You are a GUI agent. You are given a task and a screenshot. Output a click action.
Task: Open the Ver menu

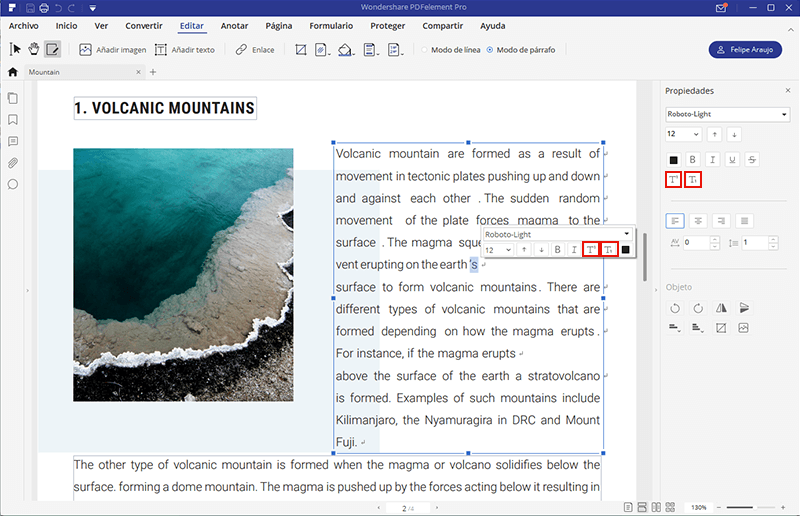point(101,26)
